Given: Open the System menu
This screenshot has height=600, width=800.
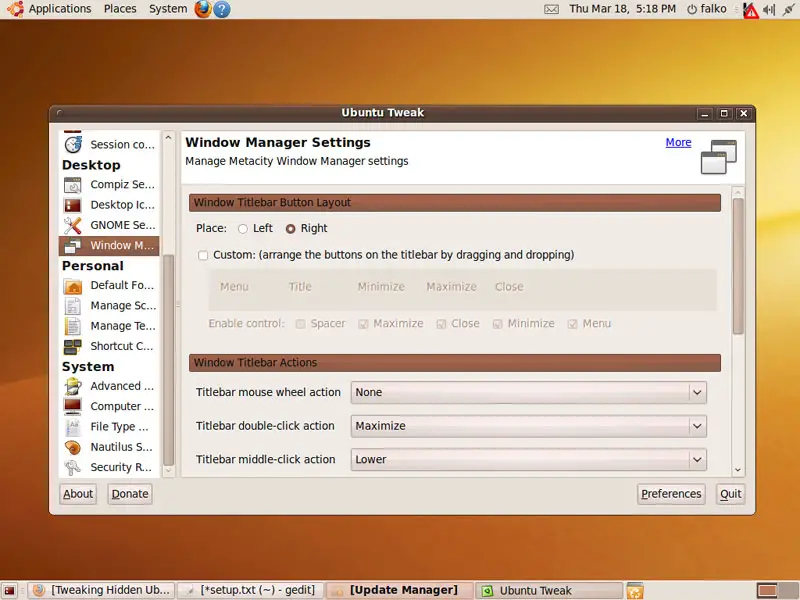Looking at the screenshot, I should [x=168, y=9].
